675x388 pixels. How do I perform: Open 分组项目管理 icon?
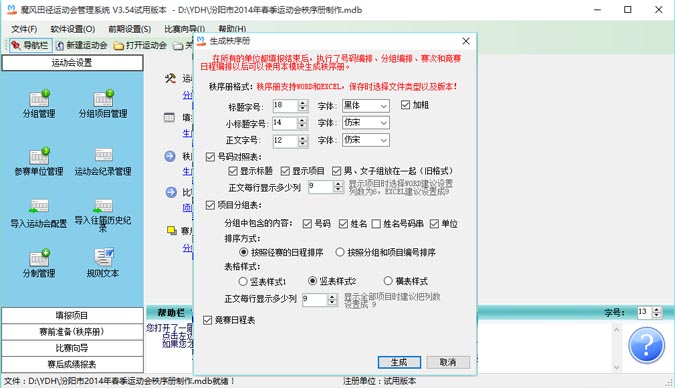point(103,105)
